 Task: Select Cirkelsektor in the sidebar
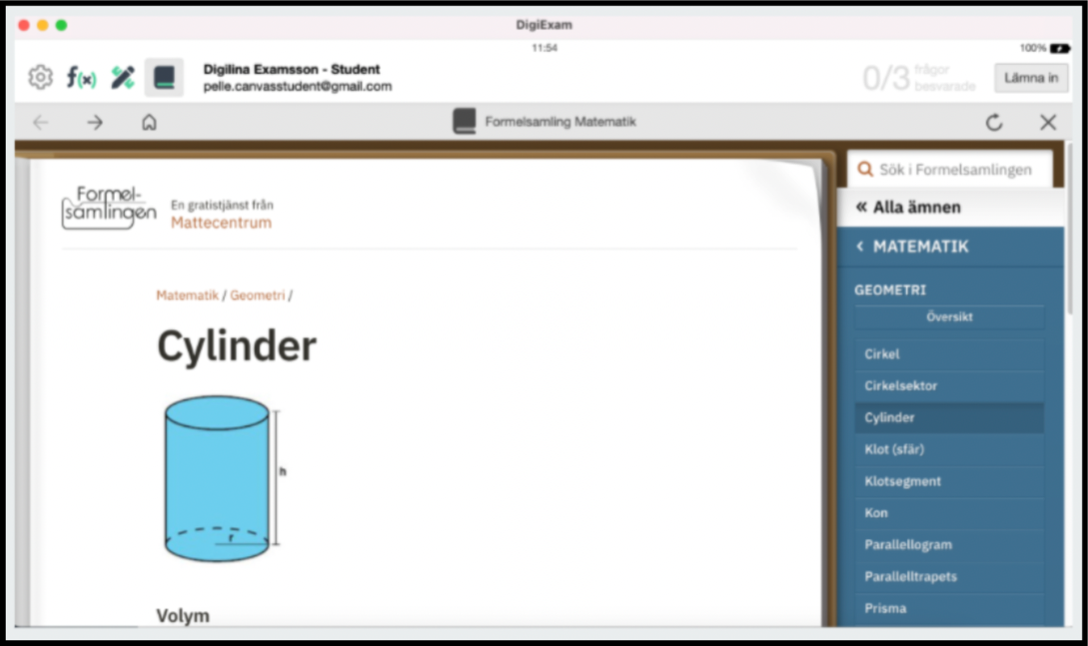point(949,386)
